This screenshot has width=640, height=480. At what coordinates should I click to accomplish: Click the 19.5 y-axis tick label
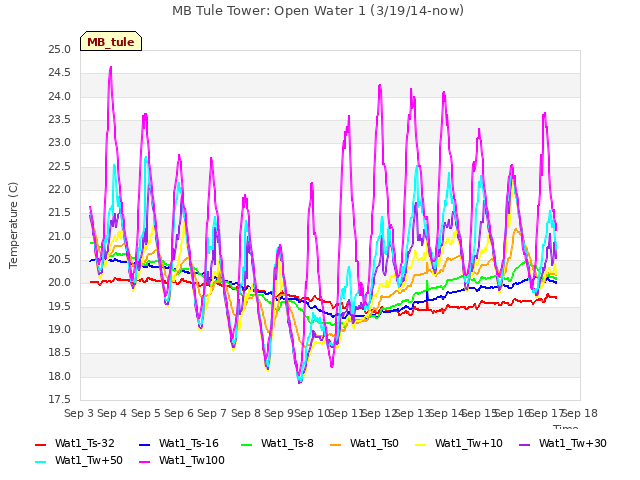(60, 307)
